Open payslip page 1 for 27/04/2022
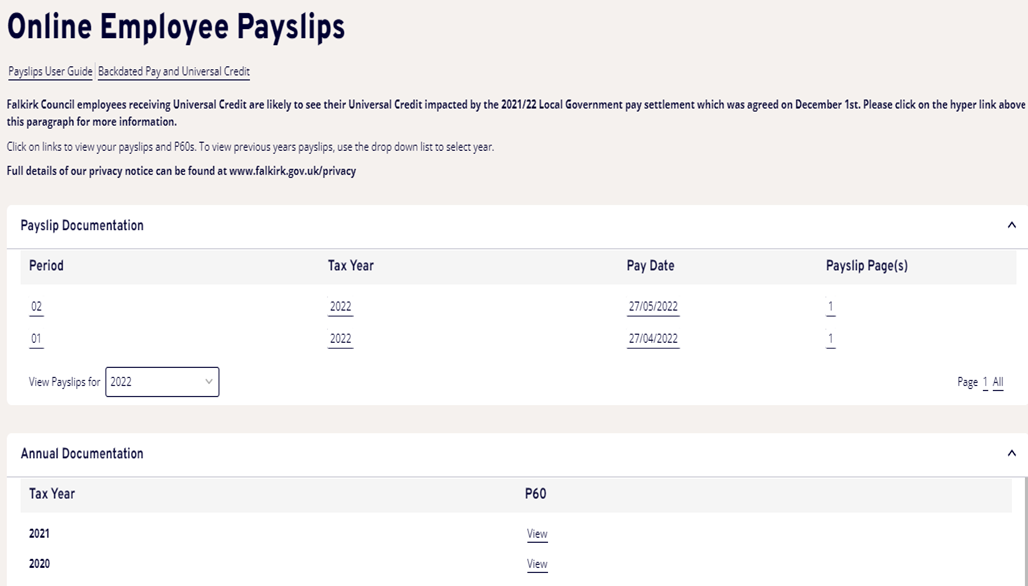This screenshot has height=586, width=1028. 831,339
